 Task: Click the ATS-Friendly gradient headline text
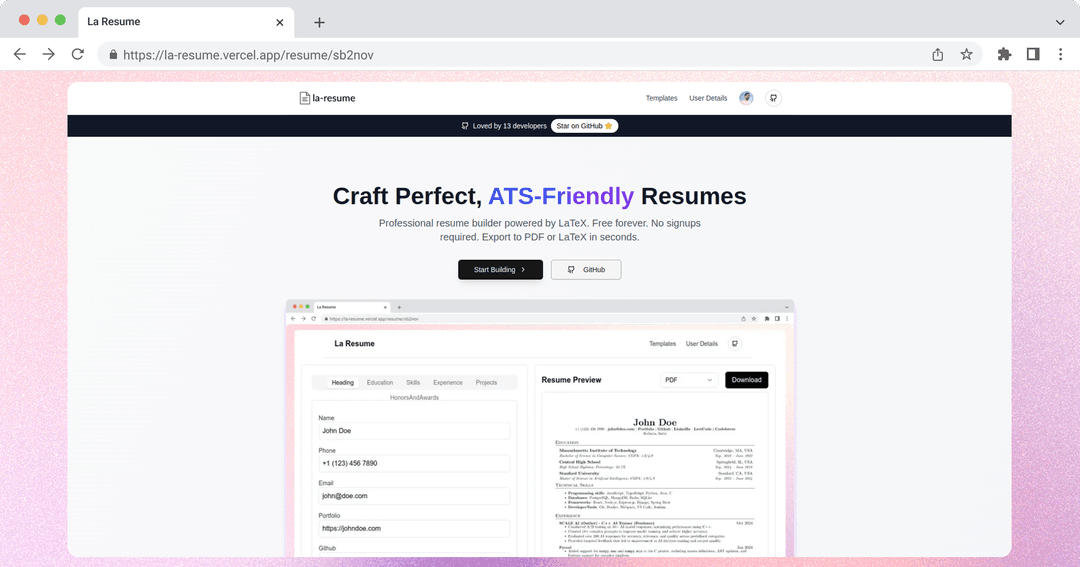(561, 196)
